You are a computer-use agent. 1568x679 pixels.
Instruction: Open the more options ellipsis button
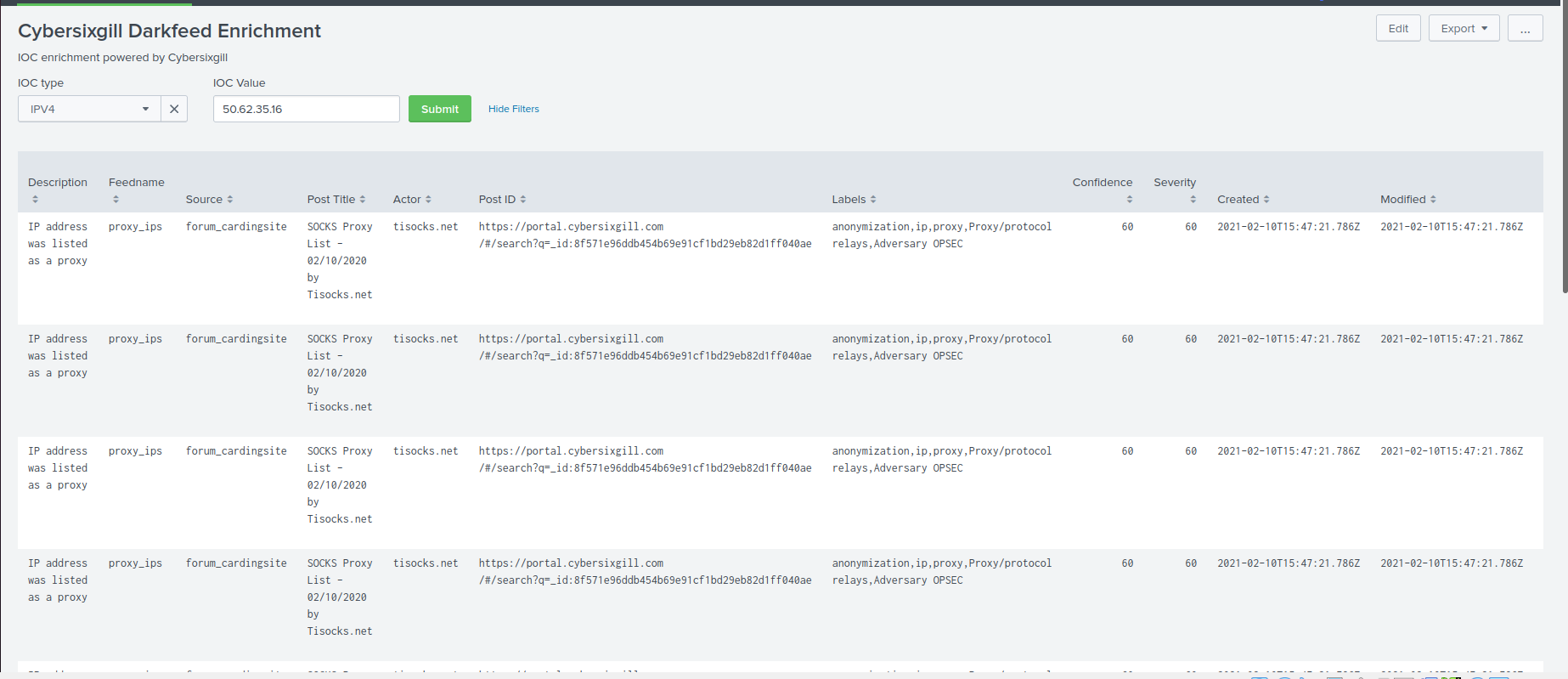coord(1525,28)
